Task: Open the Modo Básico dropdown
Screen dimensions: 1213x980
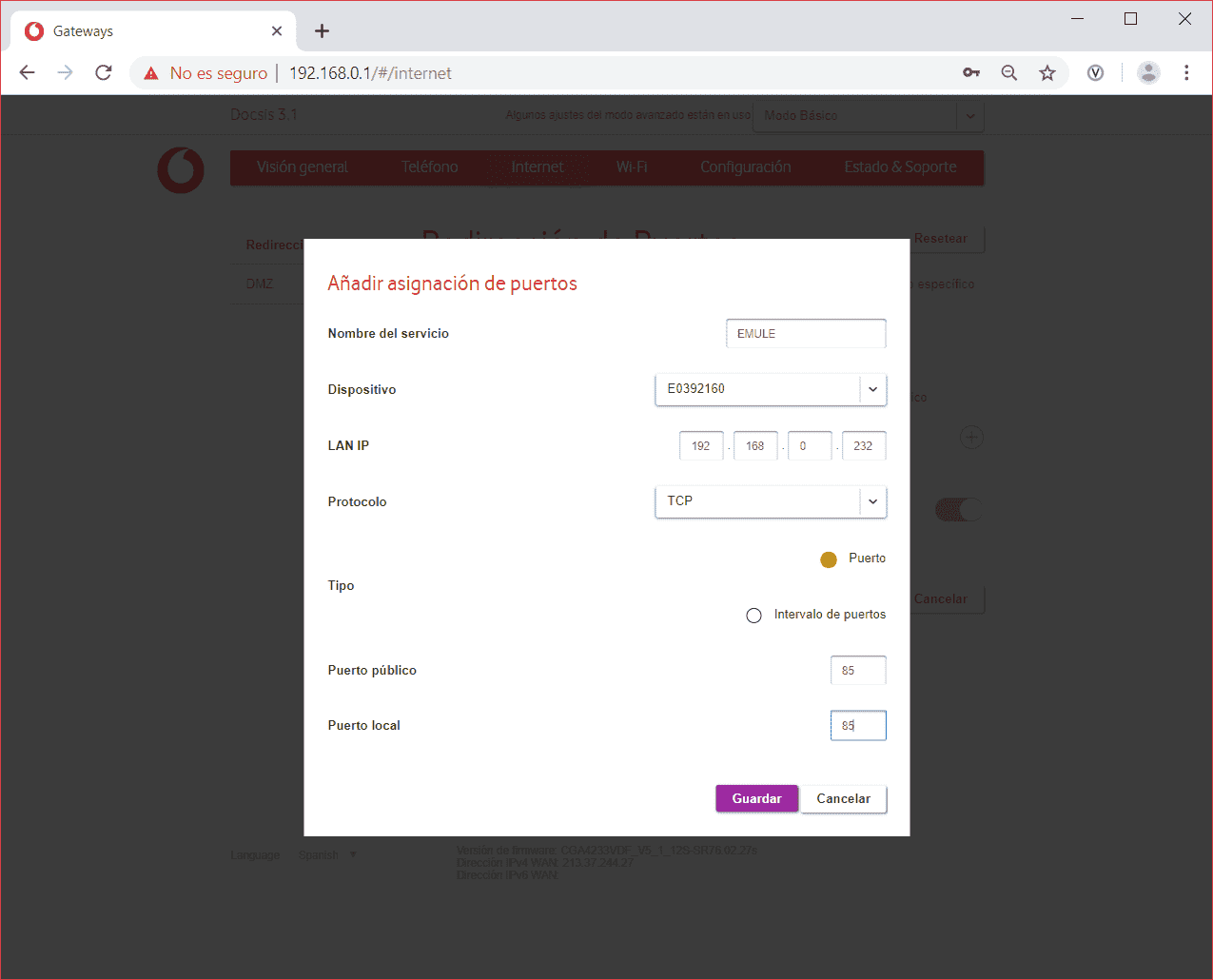Action: coord(868,116)
